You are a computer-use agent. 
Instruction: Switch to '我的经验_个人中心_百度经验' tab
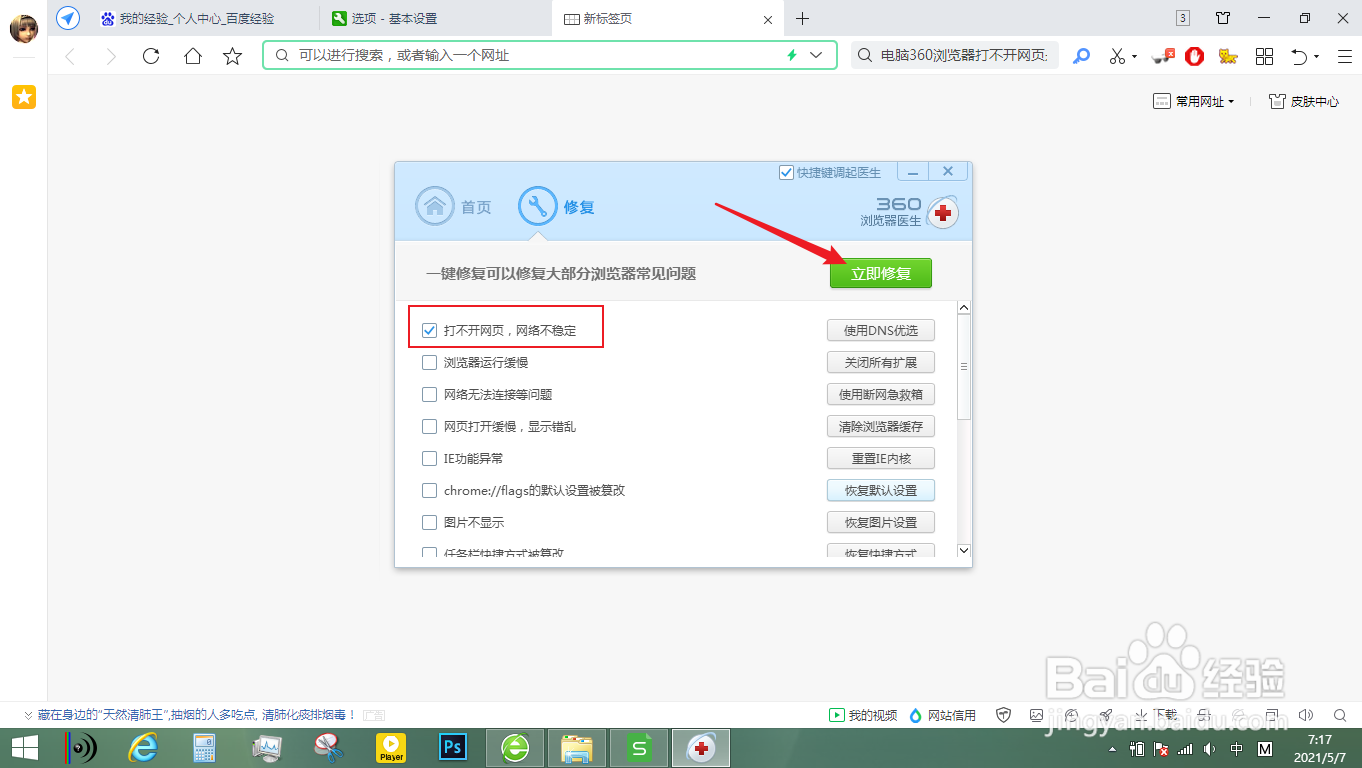point(197,18)
